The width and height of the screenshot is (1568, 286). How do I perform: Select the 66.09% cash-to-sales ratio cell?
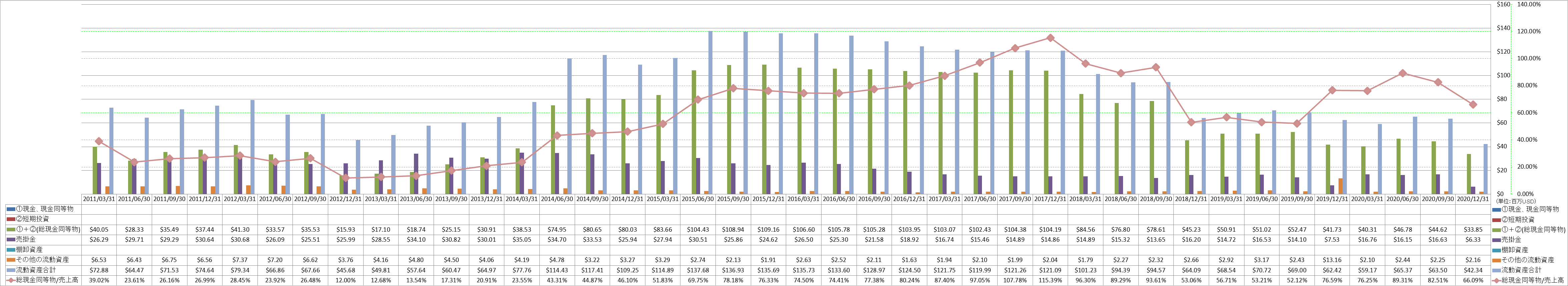point(1472,280)
